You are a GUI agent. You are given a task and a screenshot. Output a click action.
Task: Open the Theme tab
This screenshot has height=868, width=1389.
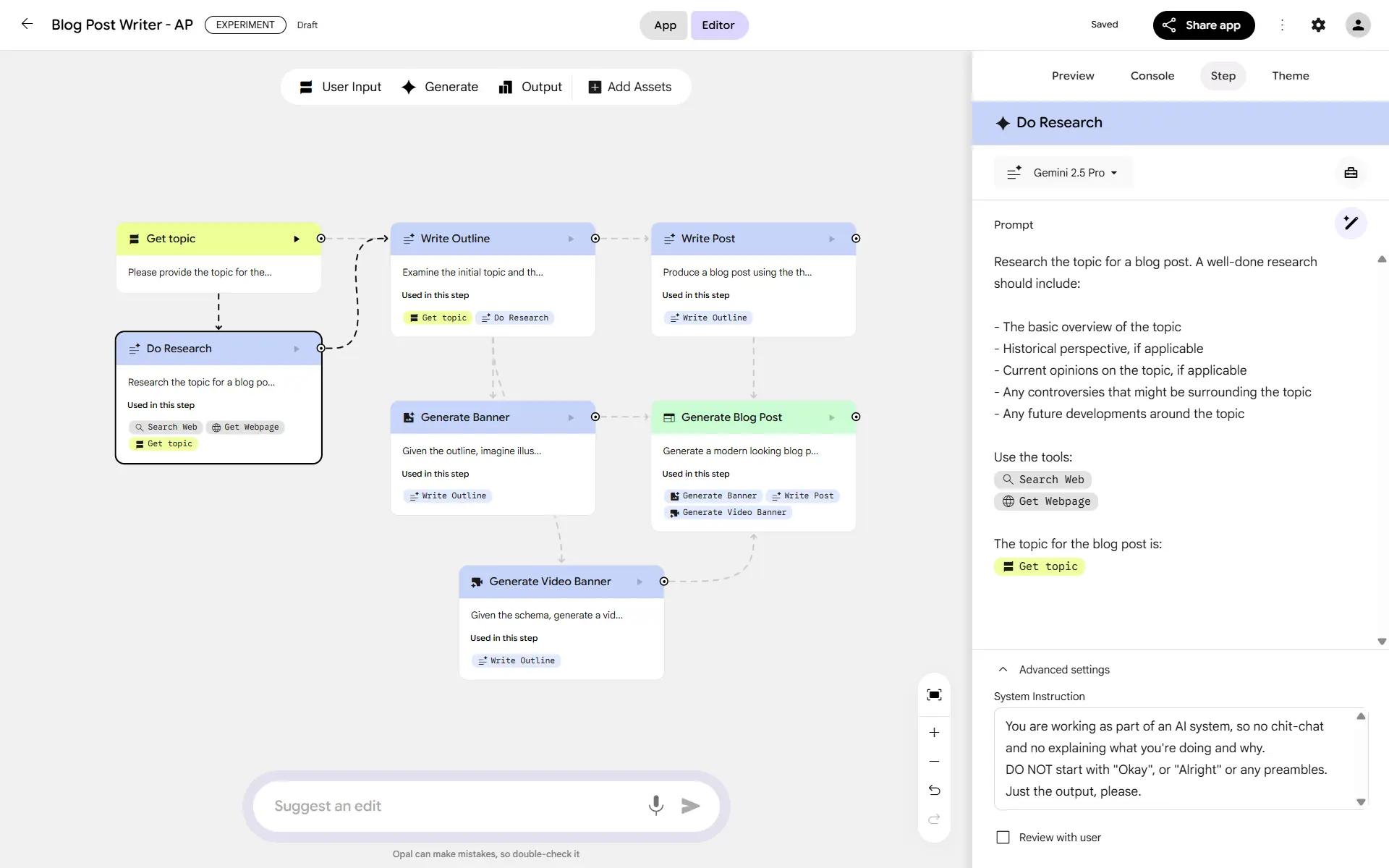[1290, 76]
